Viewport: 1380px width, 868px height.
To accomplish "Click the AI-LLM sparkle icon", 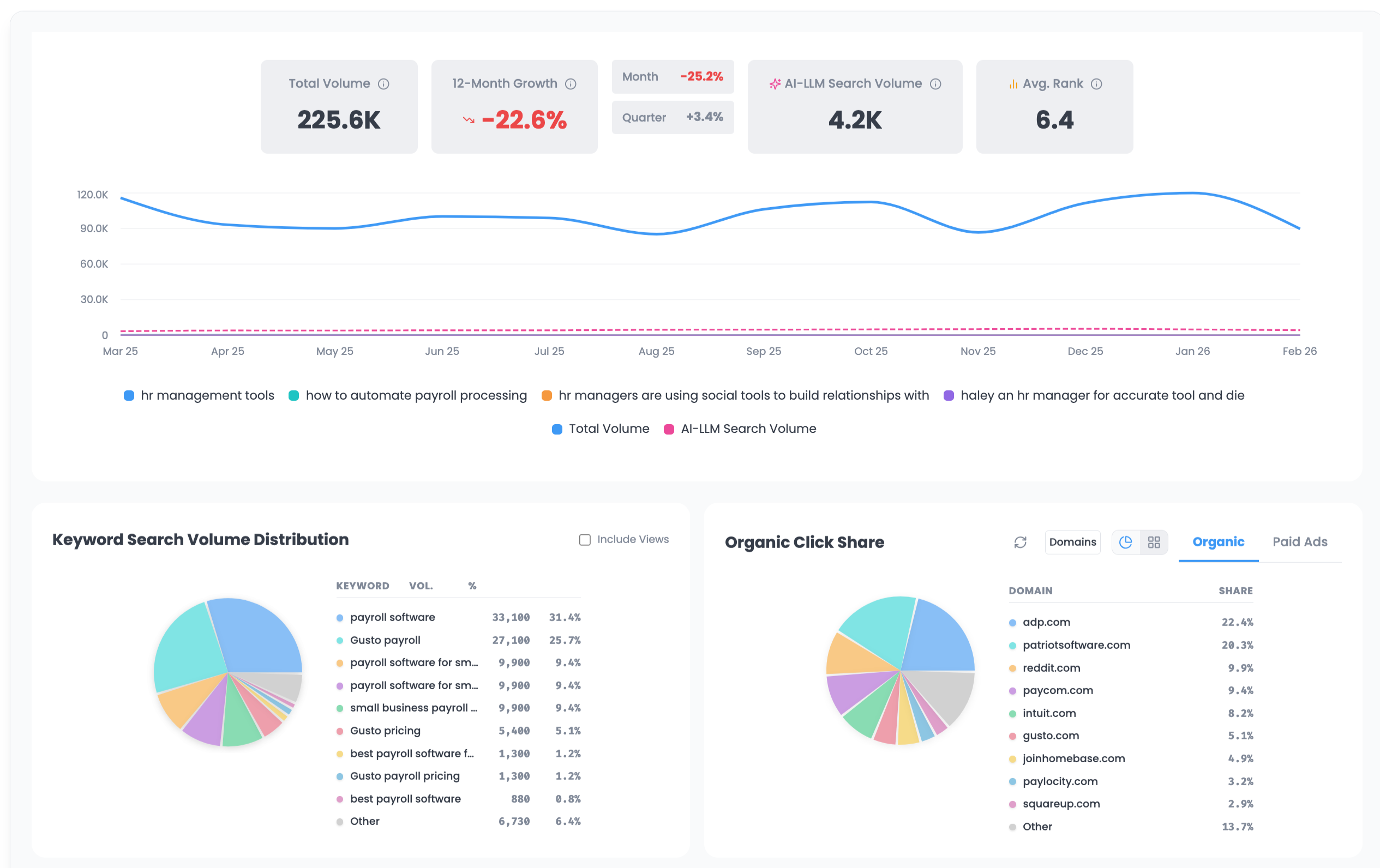I will click(775, 84).
